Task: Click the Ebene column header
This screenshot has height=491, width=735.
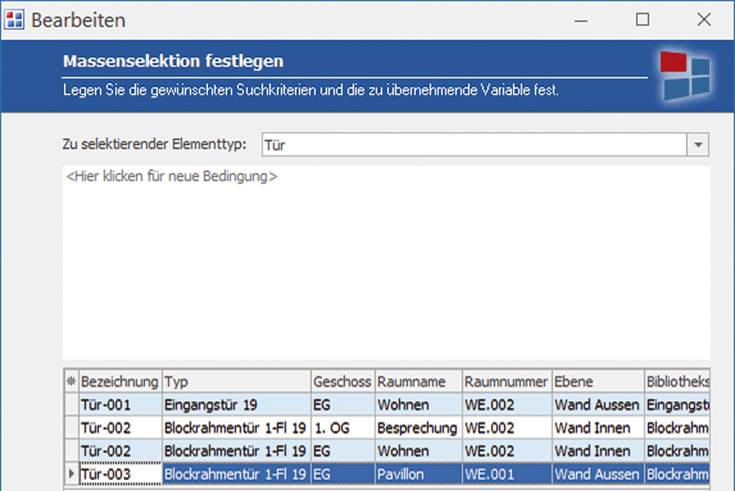Action: (x=596, y=382)
